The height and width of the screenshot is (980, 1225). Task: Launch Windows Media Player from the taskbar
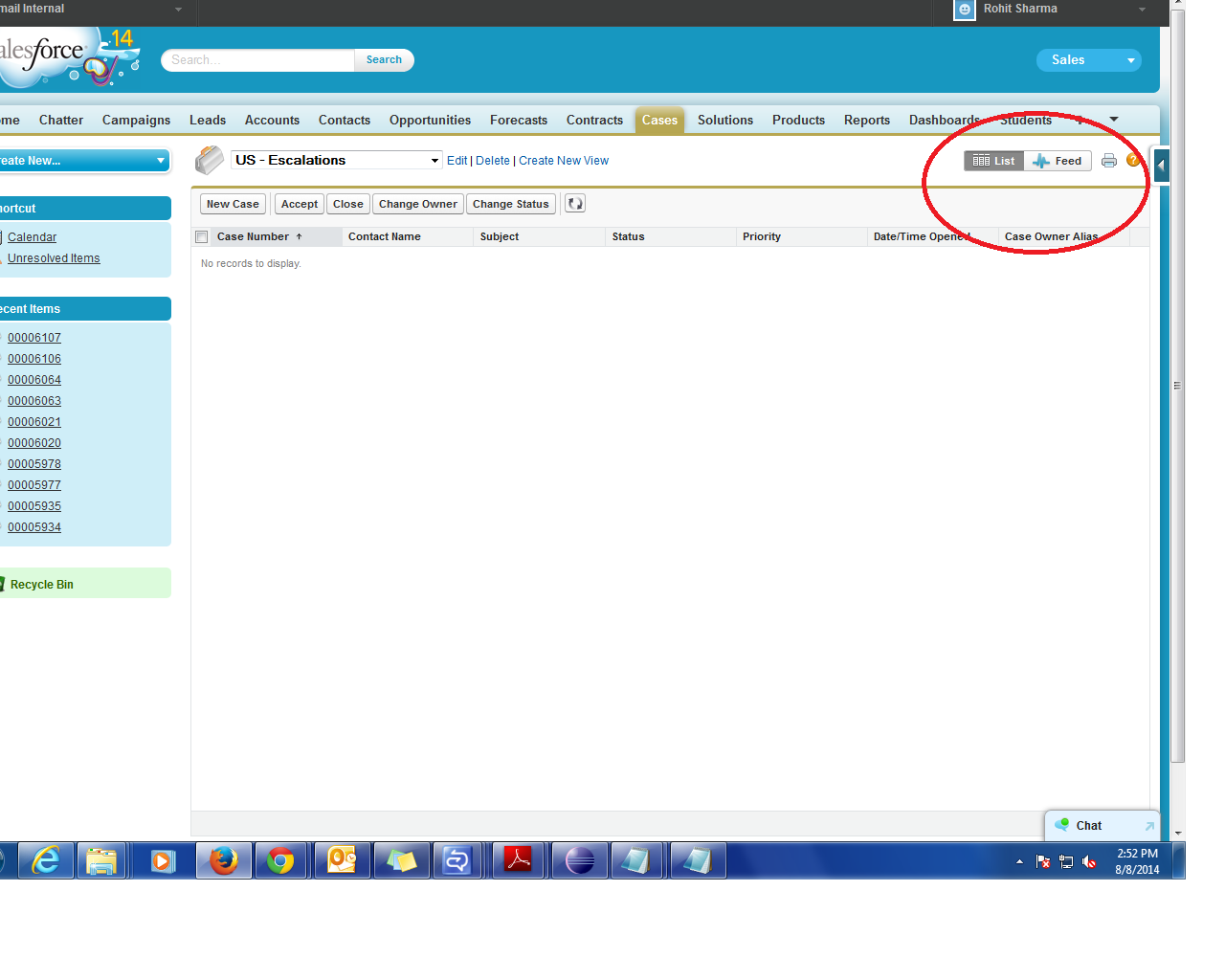[x=163, y=861]
